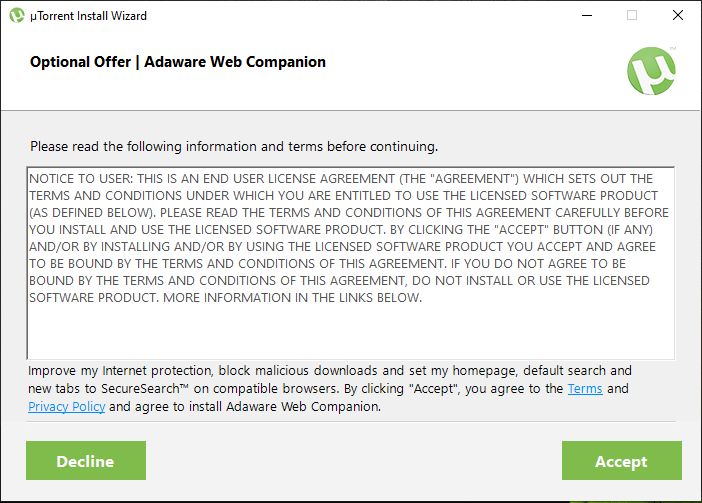Decline the Adaware Web Companion offer

(x=86, y=460)
